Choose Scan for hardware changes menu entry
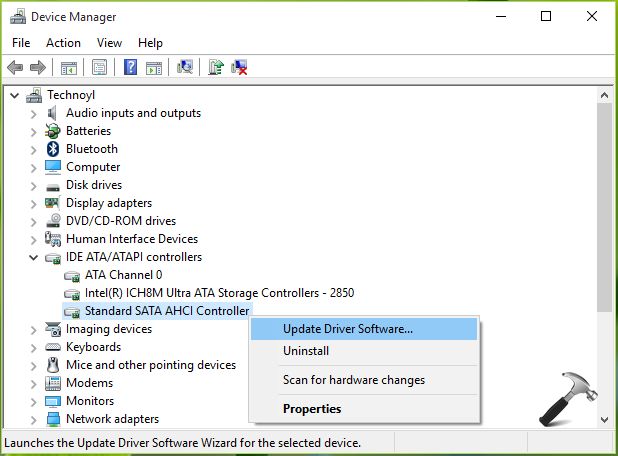Screen dimensions: 618x456 click(x=364, y=380)
